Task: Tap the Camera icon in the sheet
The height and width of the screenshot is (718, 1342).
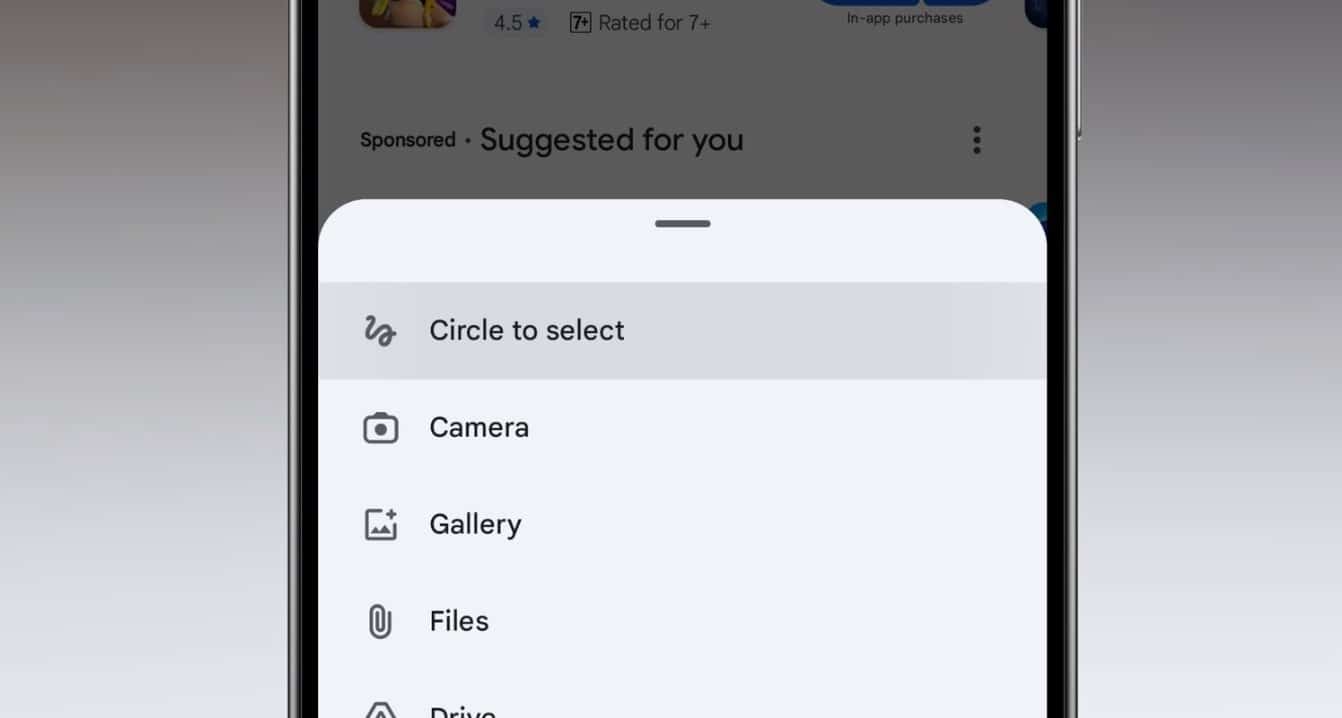Action: [x=380, y=428]
